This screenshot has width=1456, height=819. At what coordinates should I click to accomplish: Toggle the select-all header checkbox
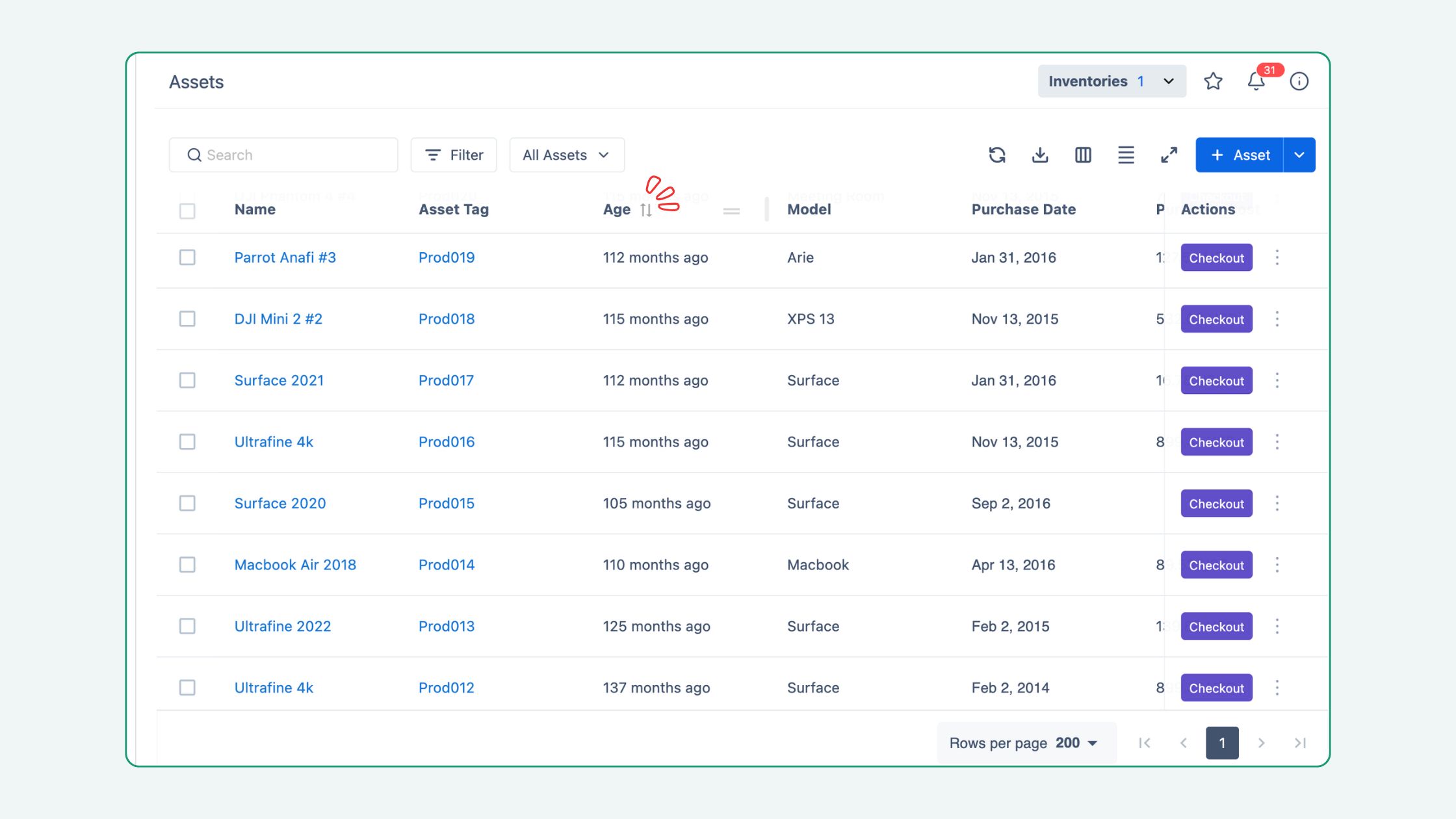187,211
